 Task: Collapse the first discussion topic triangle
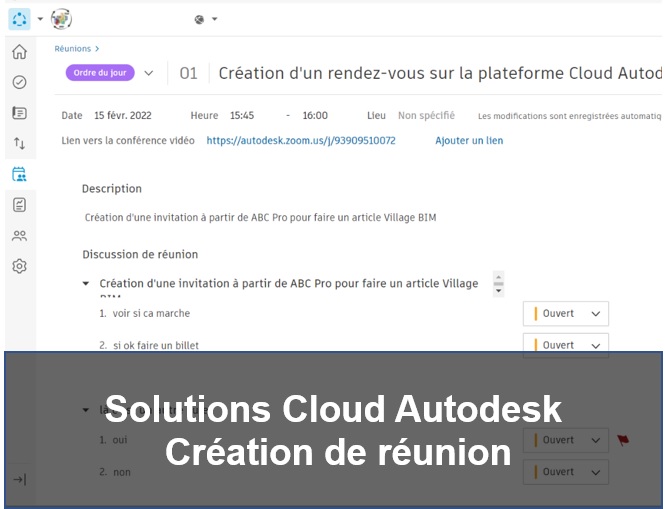pyautogui.click(x=86, y=283)
